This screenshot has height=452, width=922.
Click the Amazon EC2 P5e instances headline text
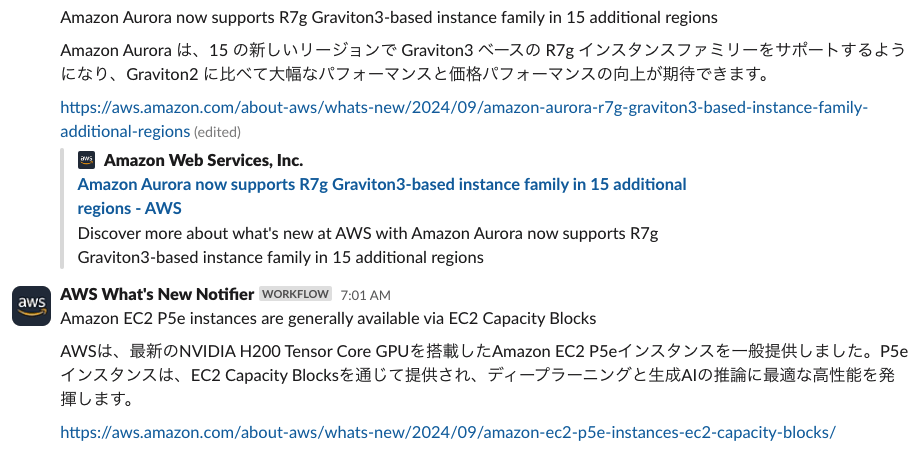click(328, 318)
